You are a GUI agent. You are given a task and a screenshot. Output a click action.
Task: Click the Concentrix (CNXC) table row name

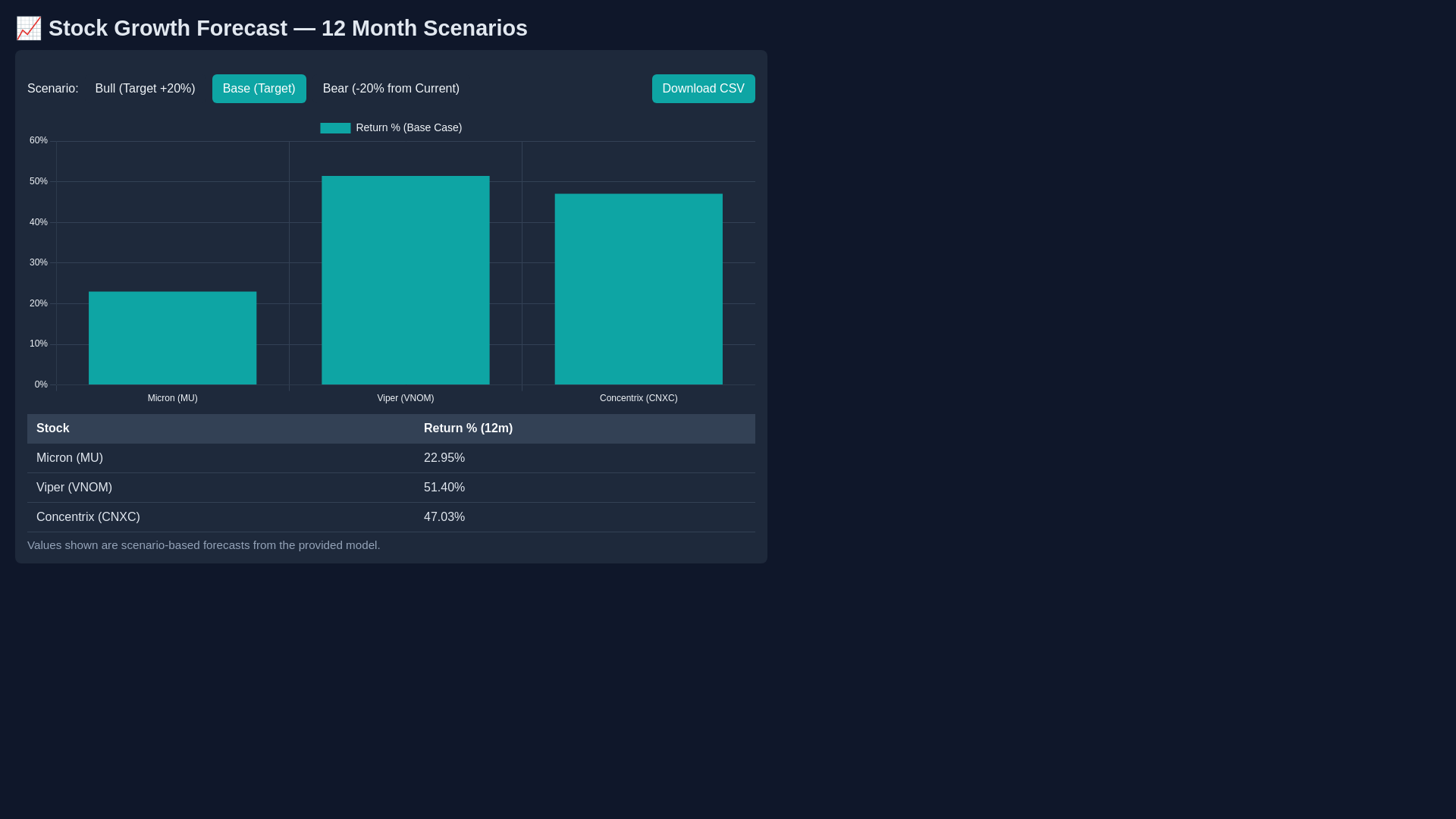(88, 517)
